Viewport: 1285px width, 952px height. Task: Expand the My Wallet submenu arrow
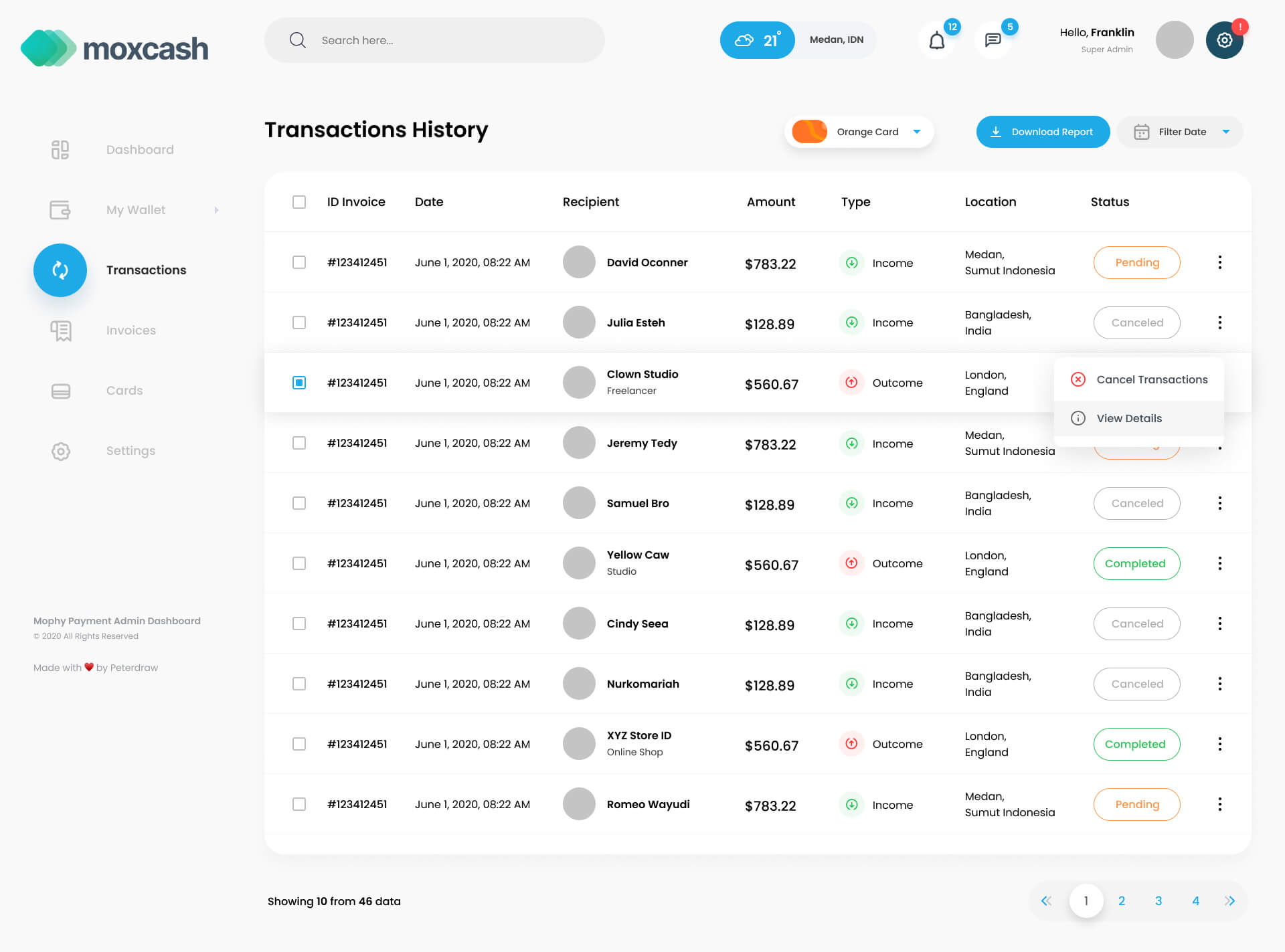(216, 210)
